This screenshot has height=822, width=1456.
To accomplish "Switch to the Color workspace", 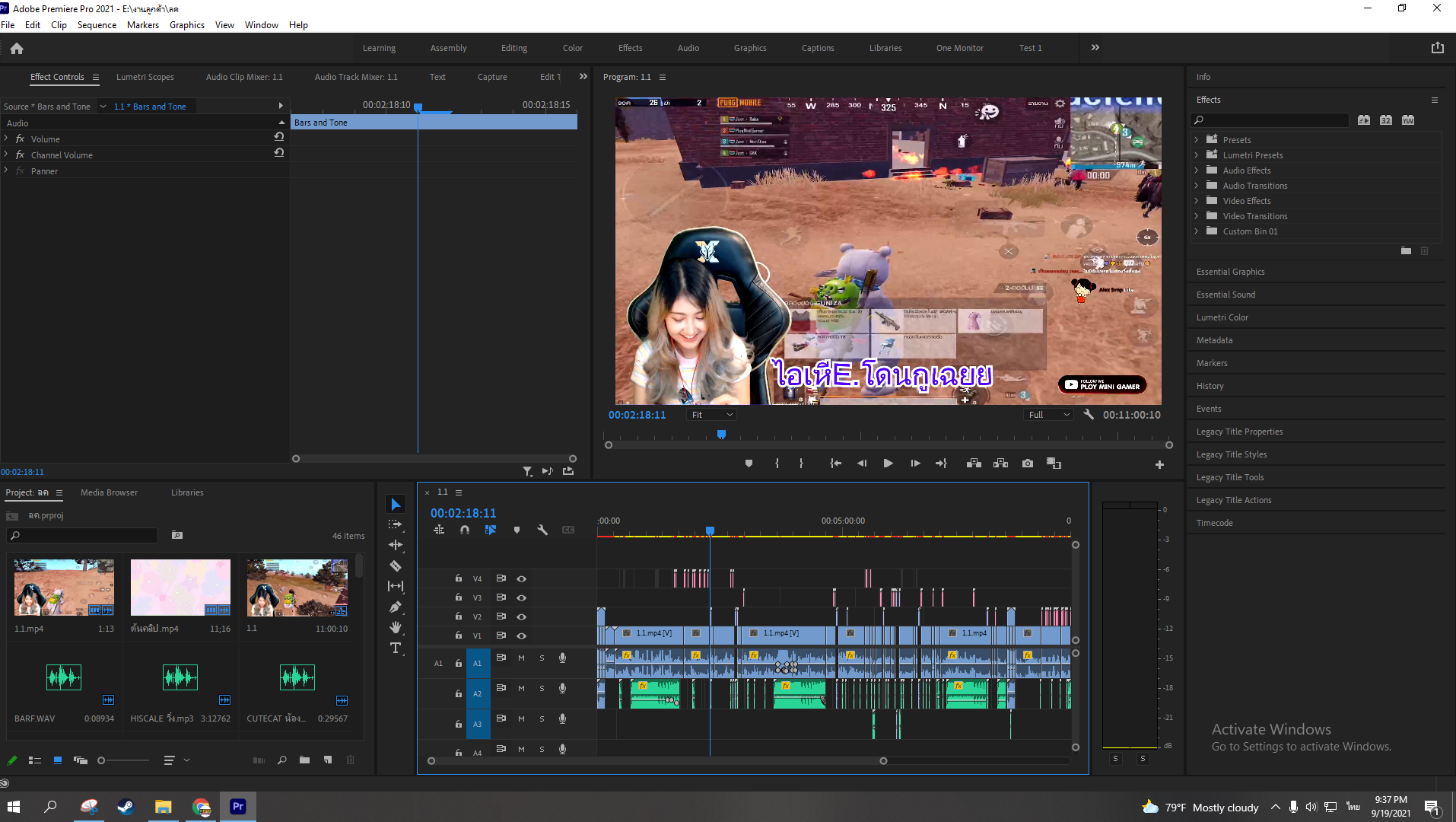I will (x=573, y=48).
